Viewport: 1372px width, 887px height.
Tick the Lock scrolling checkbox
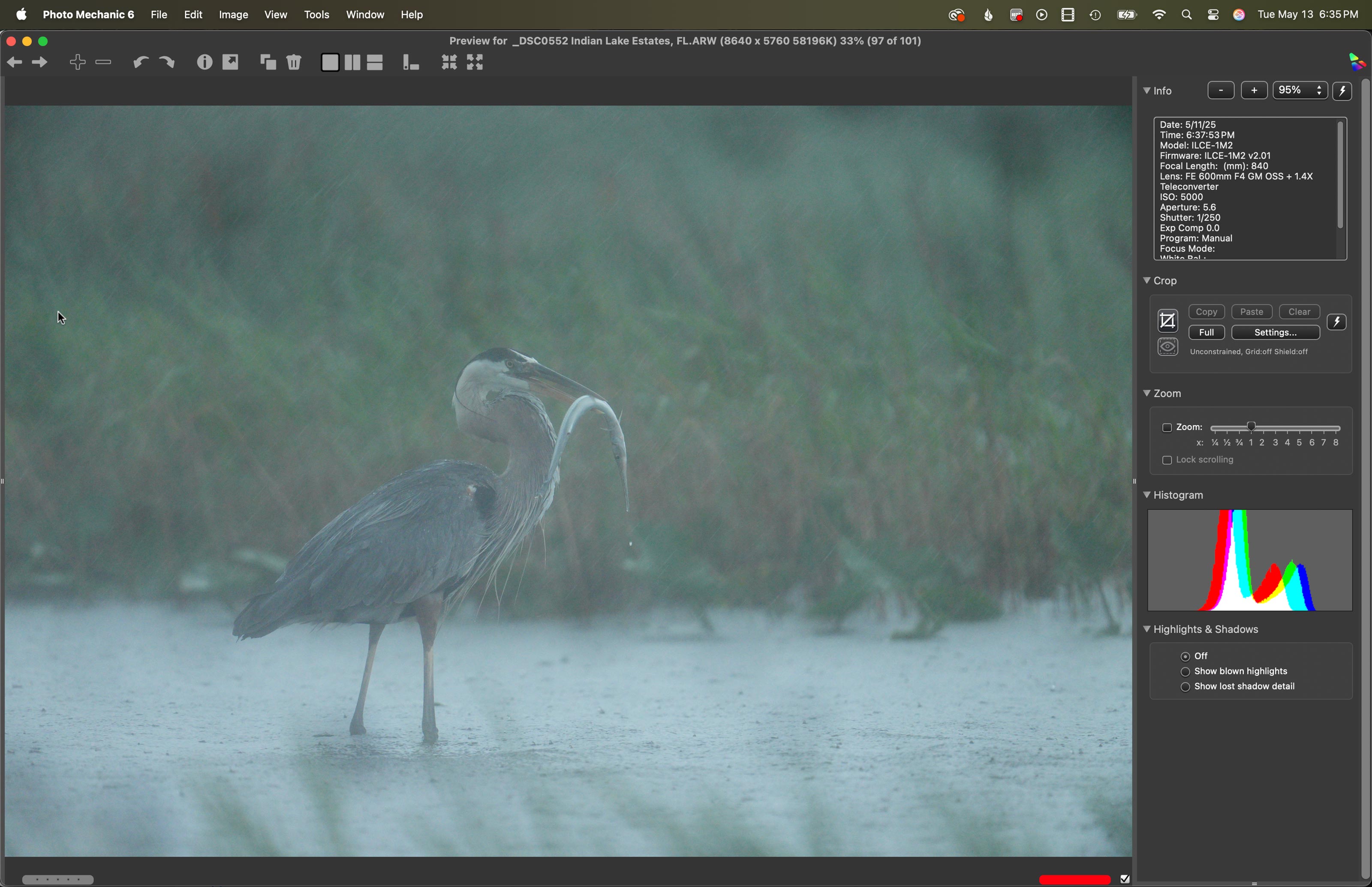coord(1166,461)
